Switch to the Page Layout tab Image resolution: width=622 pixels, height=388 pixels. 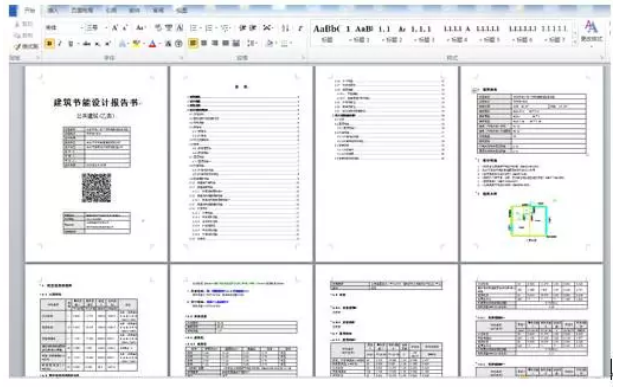pyautogui.click(x=82, y=10)
